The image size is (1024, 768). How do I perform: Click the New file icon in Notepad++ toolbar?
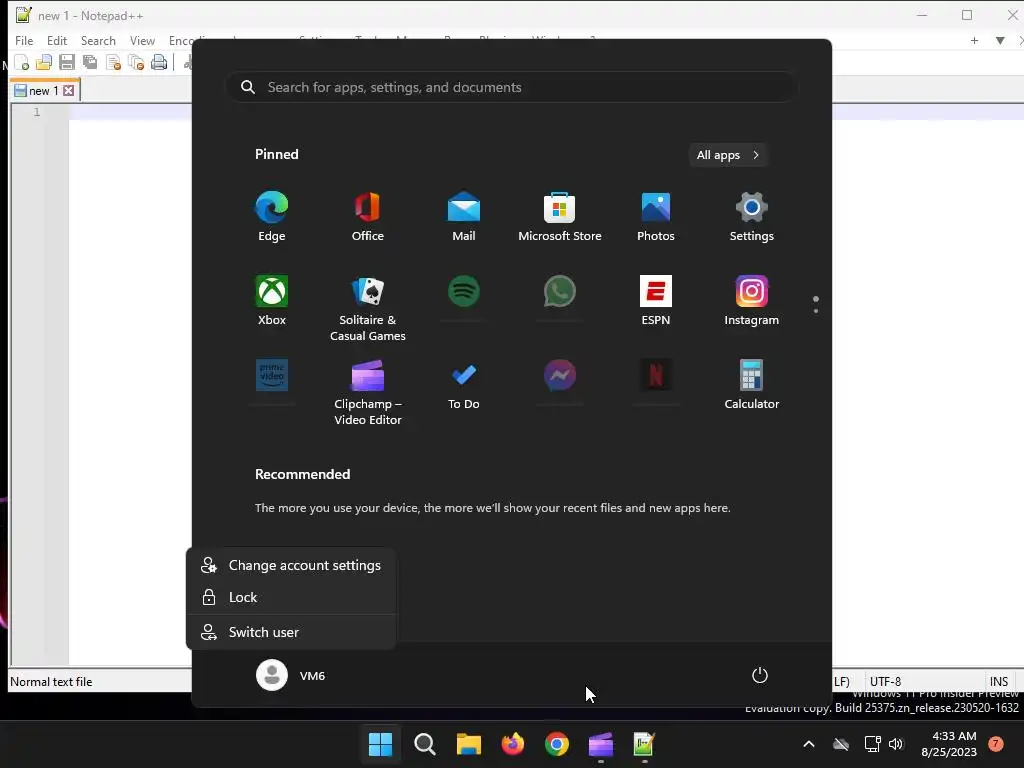pyautogui.click(x=22, y=63)
